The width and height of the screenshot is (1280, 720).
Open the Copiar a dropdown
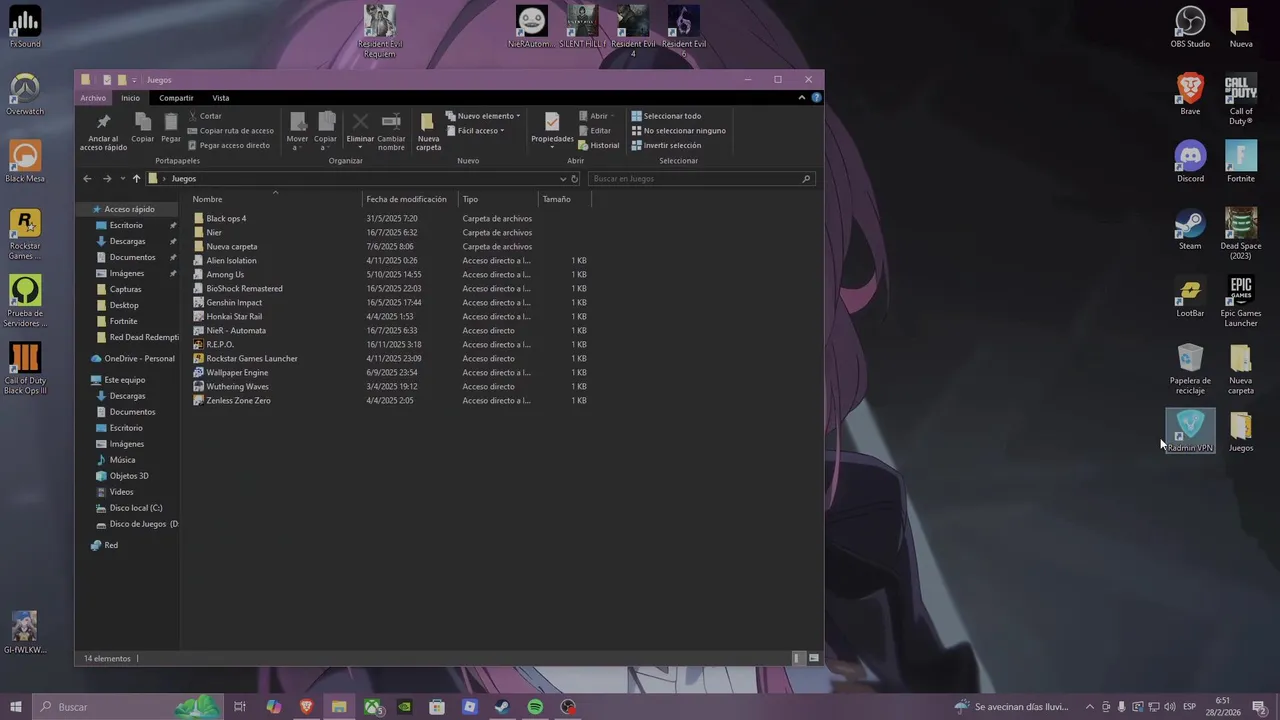pyautogui.click(x=326, y=131)
